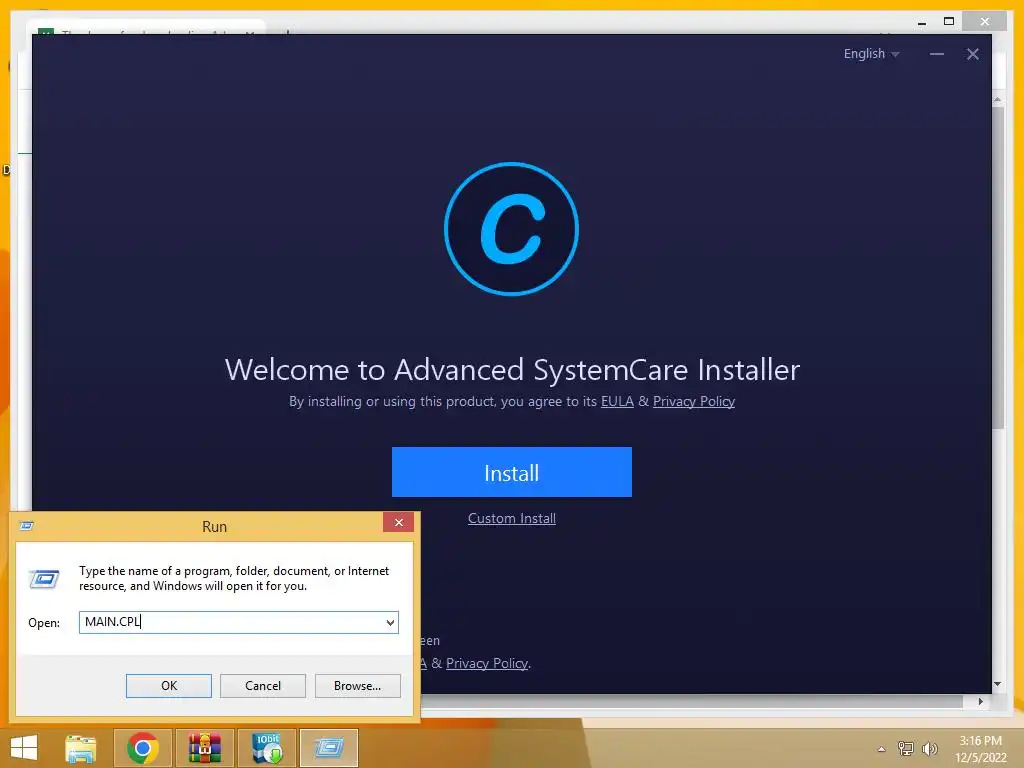Click the browser horizontal scrollbar right arrow

980,701
